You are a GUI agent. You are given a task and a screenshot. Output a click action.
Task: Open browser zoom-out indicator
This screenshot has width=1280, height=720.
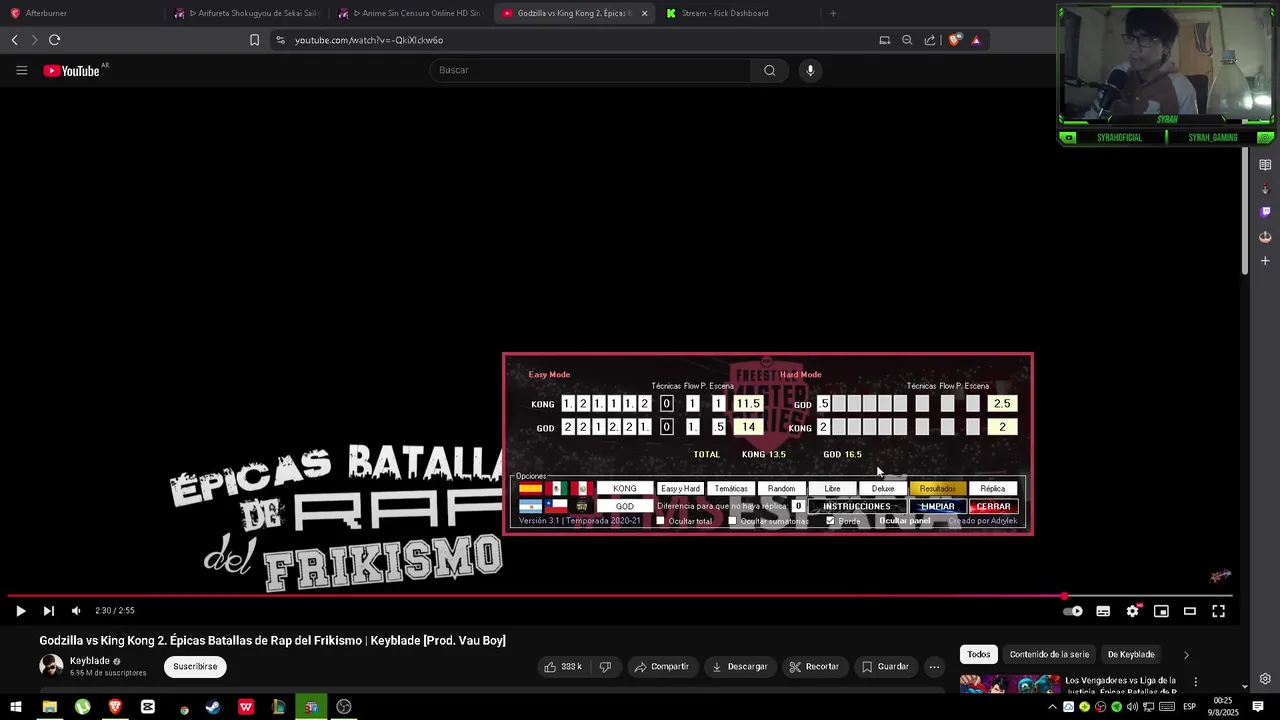907,40
